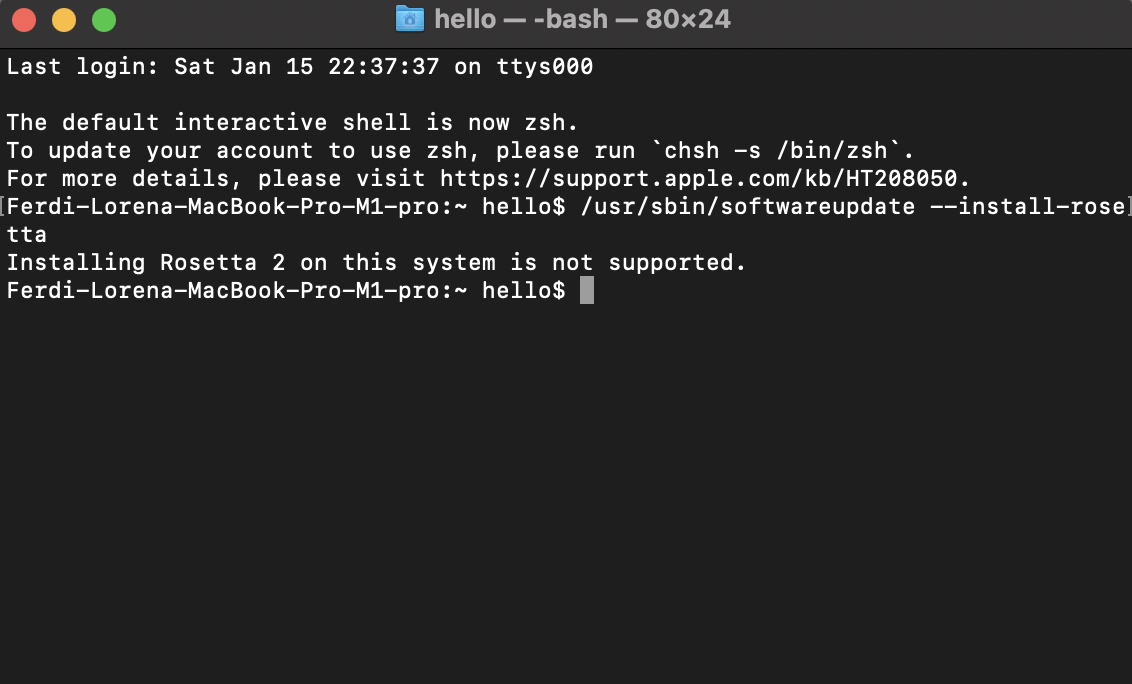Maximize the window using green button
Viewport: 1132px width, 684px height.
tap(104, 20)
